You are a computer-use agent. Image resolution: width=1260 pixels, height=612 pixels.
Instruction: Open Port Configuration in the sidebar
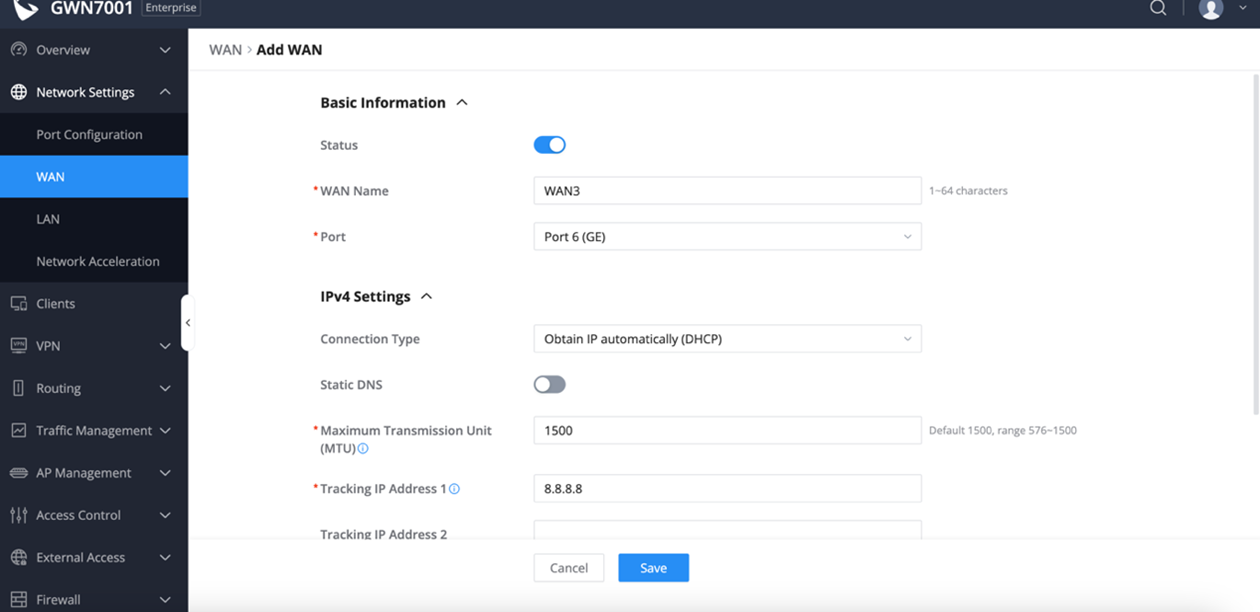click(89, 135)
